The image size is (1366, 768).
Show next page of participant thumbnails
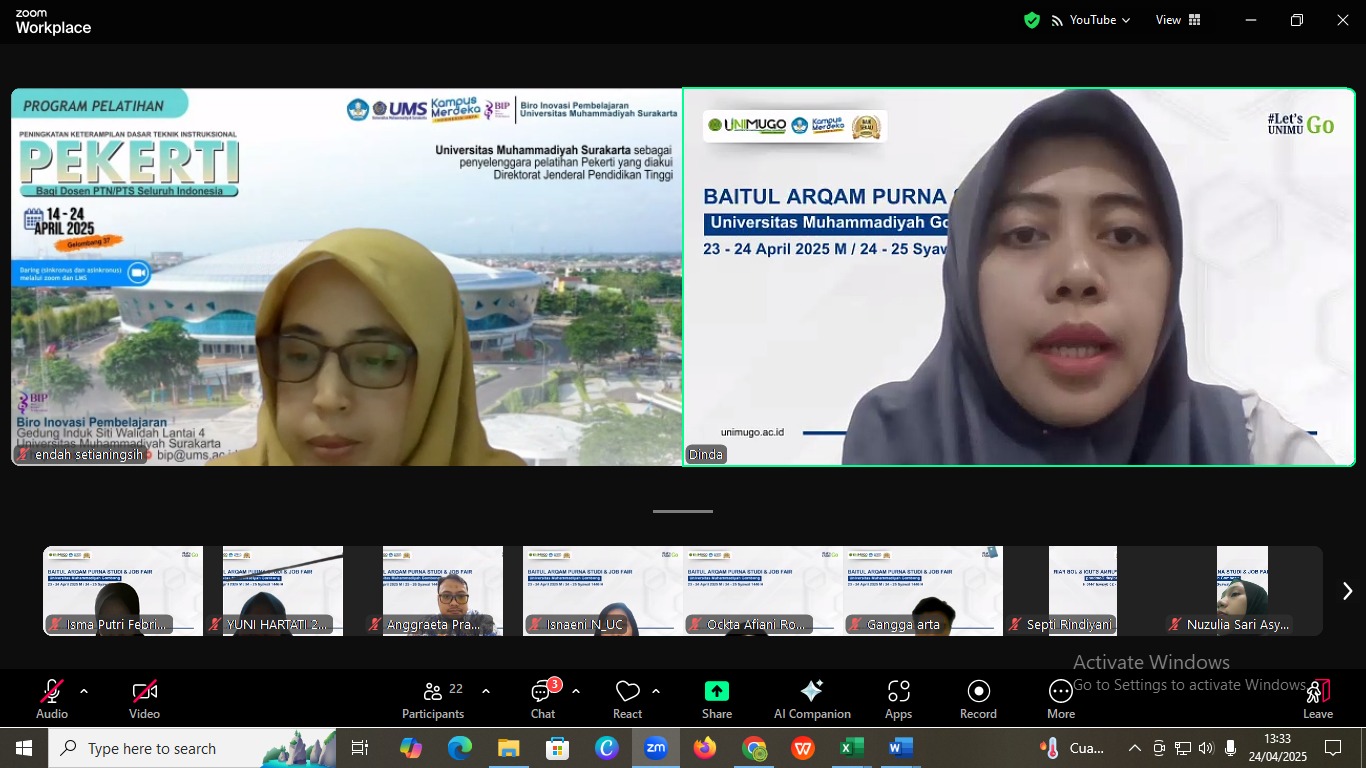coord(1347,591)
